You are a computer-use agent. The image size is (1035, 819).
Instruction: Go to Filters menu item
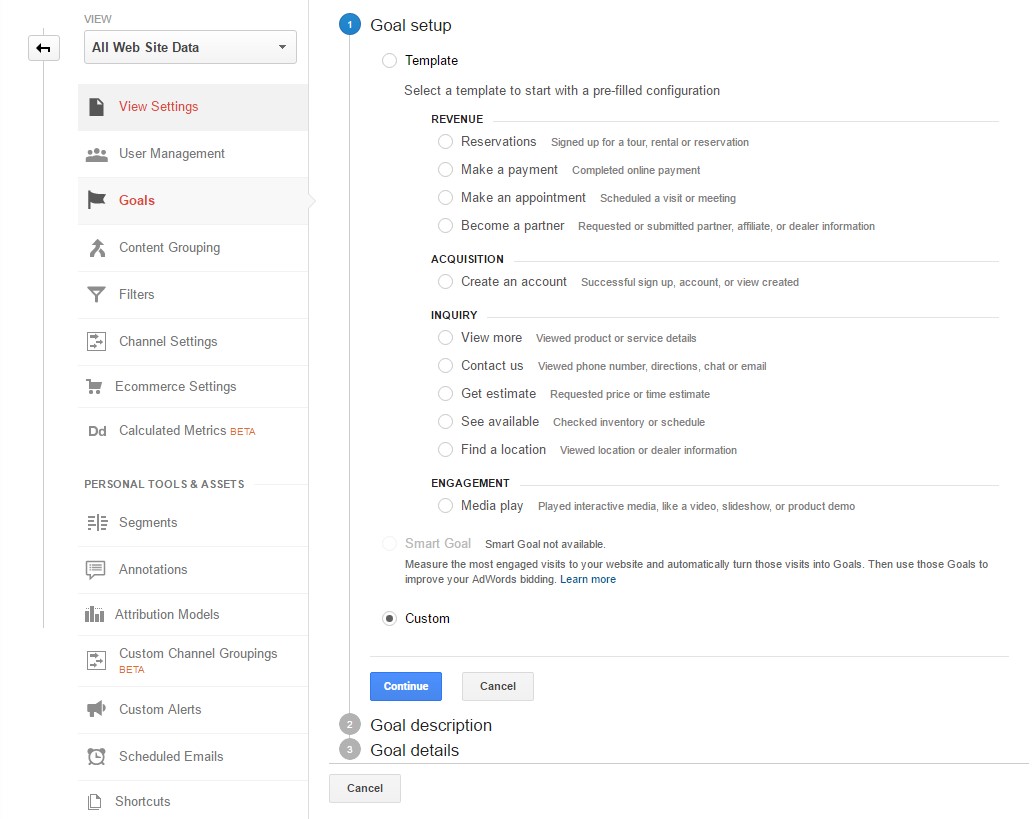[x=193, y=294]
